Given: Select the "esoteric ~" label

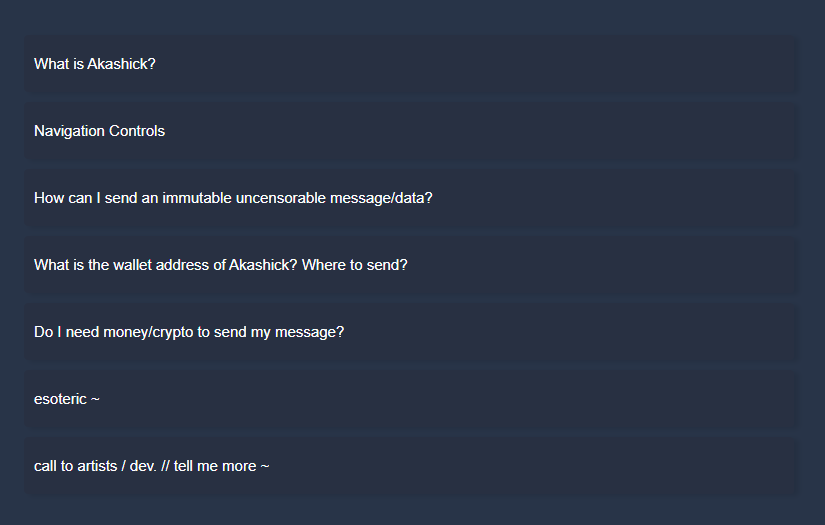Looking at the screenshot, I should pyautogui.click(x=67, y=399).
